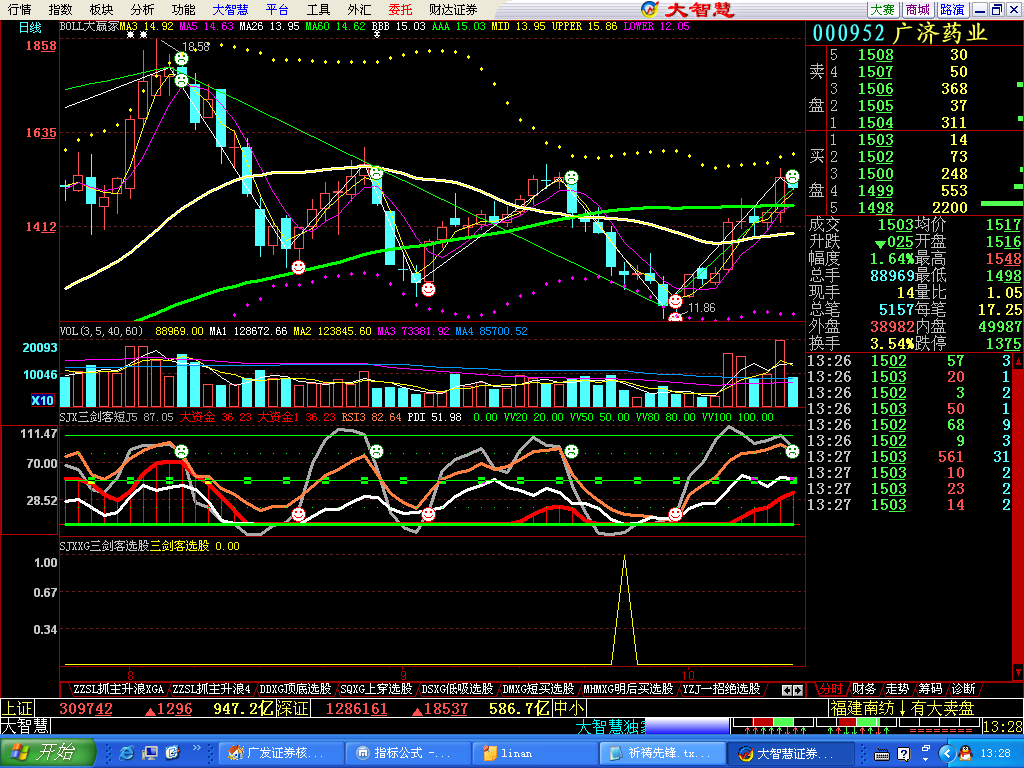
Task: Click the 5th sell-order price 1508
Action: 875,55
